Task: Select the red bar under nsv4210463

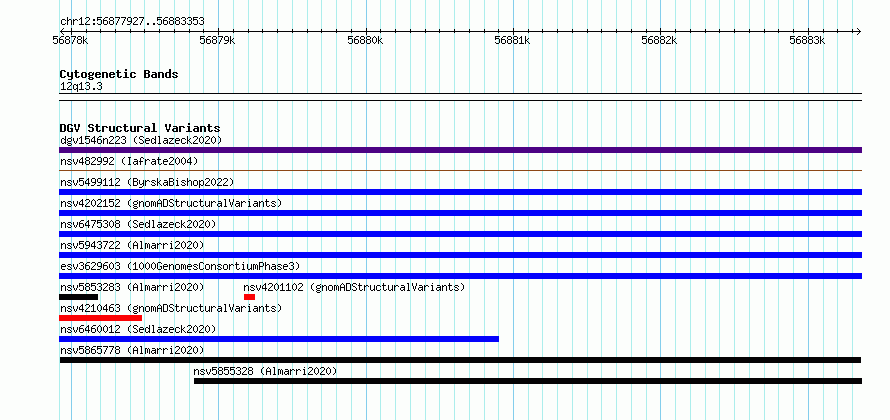Action: [x=100, y=318]
